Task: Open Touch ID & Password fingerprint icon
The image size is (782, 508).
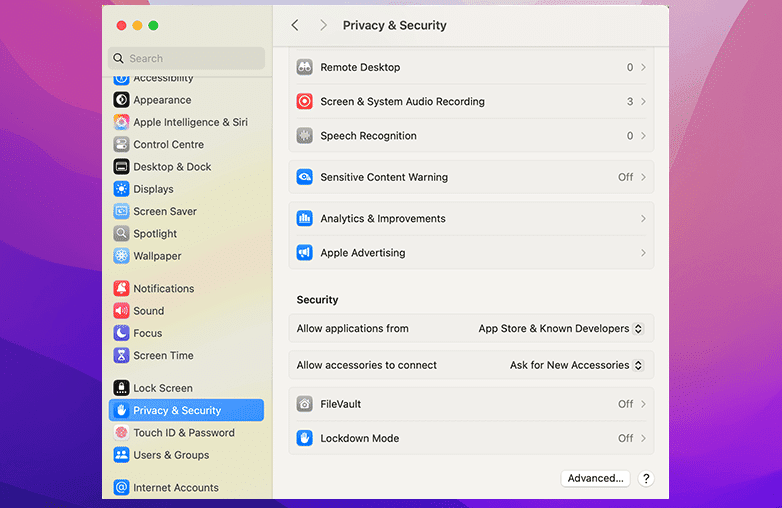Action: [x=121, y=432]
